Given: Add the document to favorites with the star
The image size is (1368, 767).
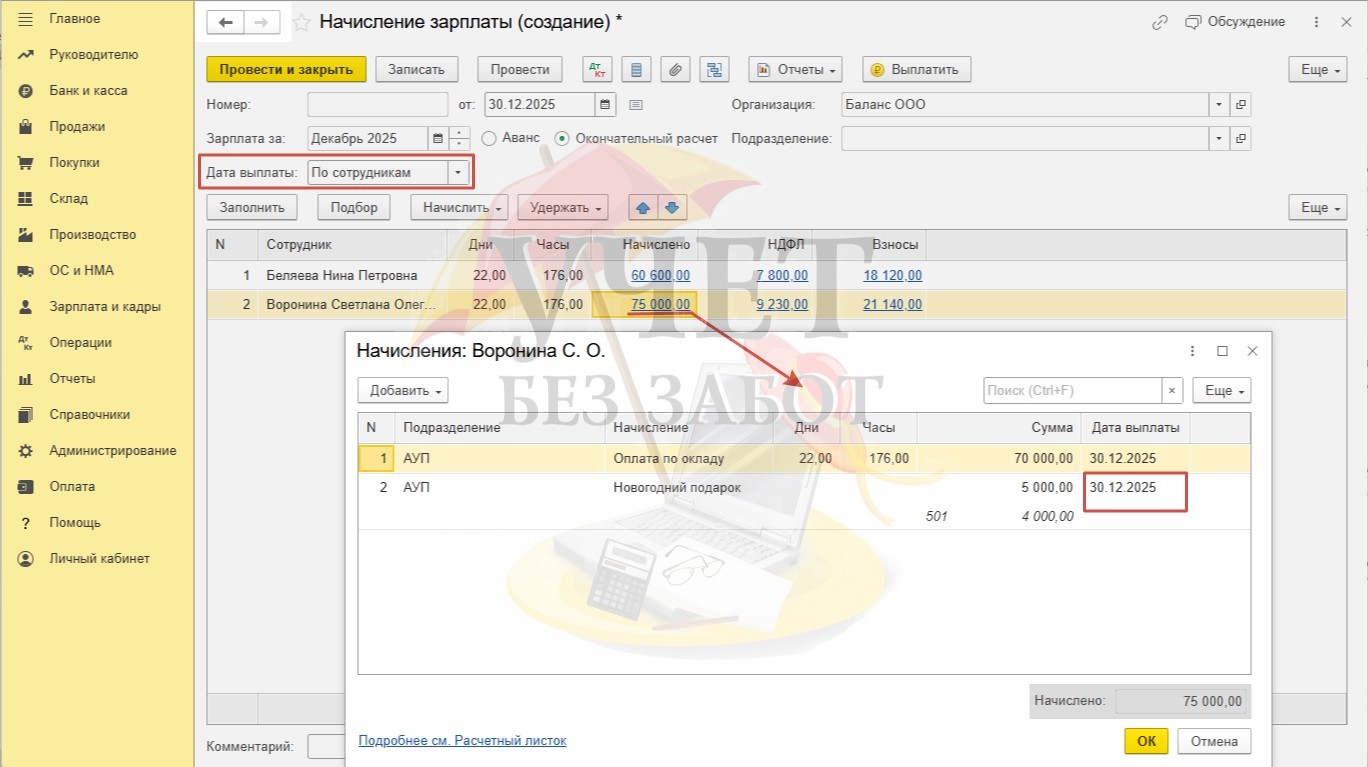Looking at the screenshot, I should (x=301, y=22).
